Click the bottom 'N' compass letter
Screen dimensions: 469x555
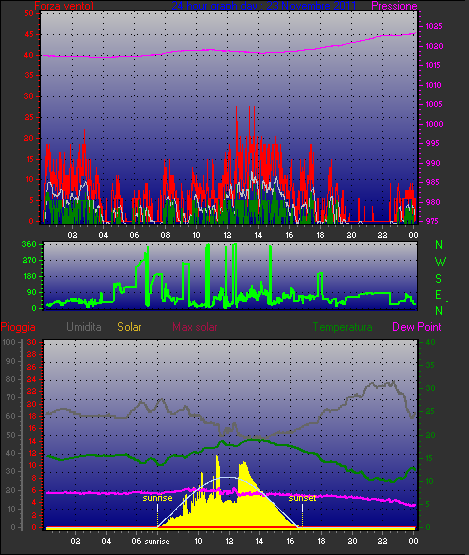[439, 311]
